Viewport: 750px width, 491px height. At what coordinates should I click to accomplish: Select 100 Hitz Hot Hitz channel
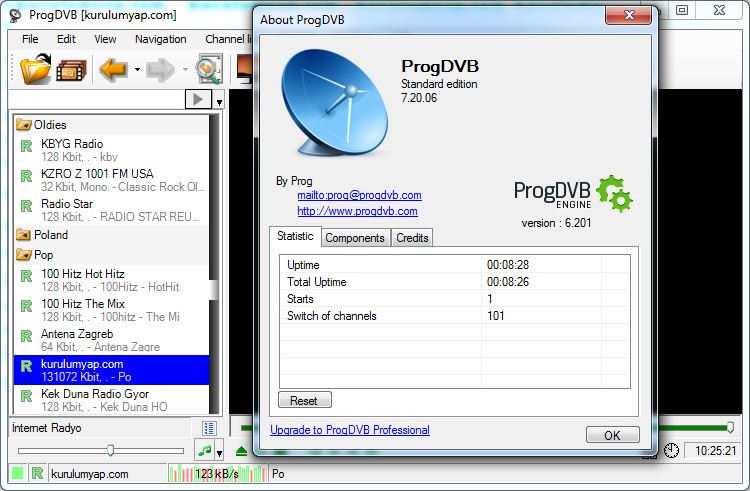coord(111,280)
